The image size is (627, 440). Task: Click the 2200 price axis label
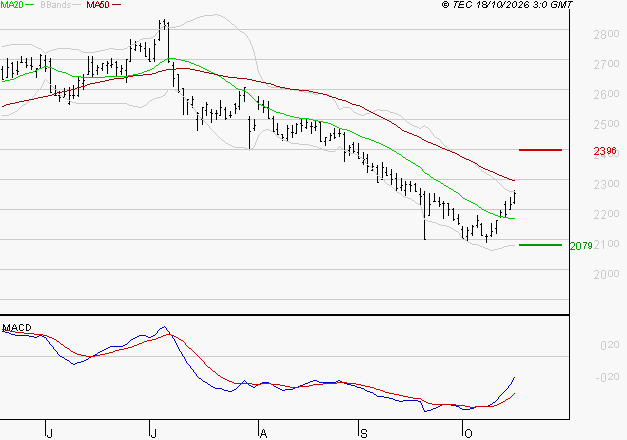pyautogui.click(x=606, y=214)
